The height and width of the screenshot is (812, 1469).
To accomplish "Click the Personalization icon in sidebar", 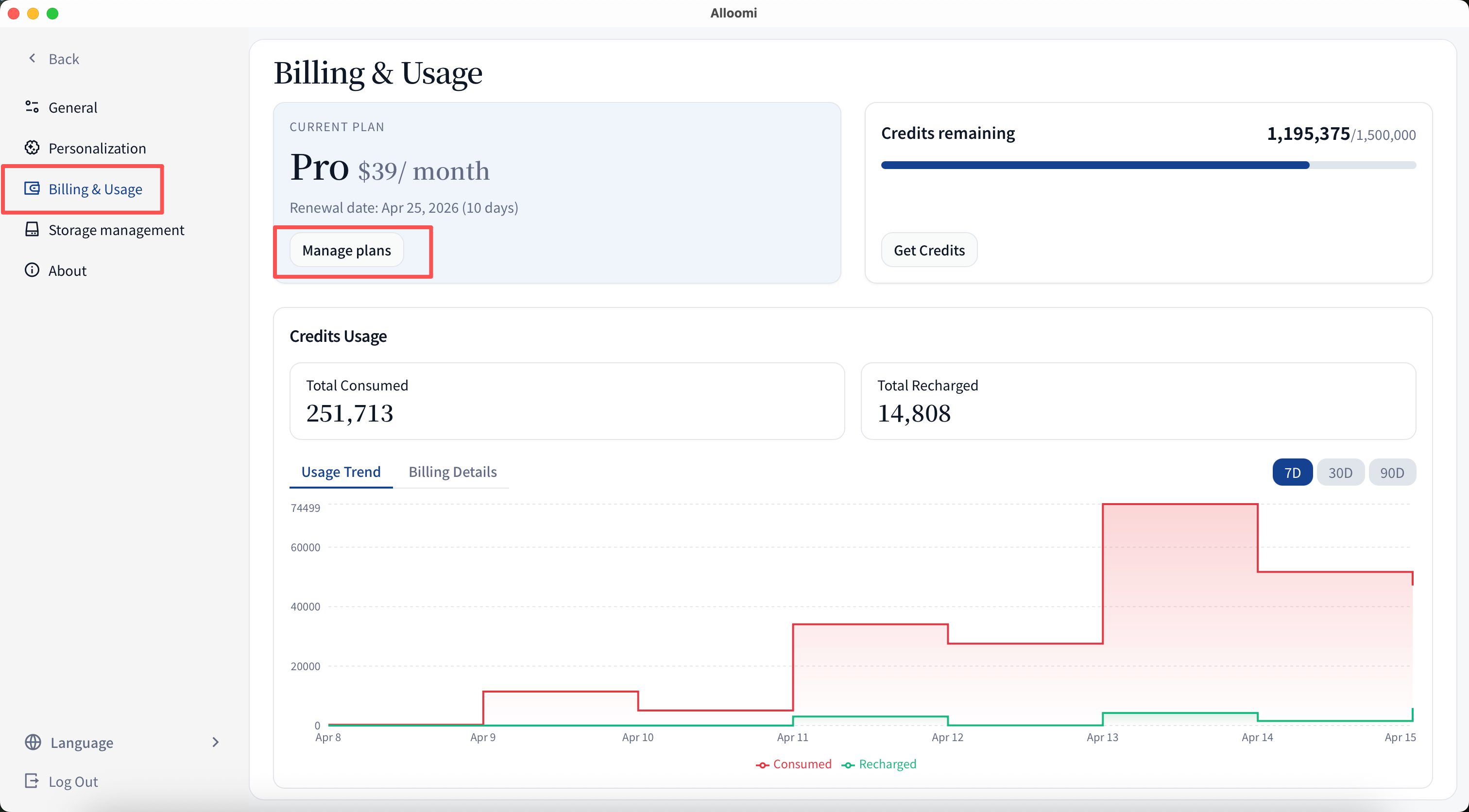I will click(x=32, y=148).
